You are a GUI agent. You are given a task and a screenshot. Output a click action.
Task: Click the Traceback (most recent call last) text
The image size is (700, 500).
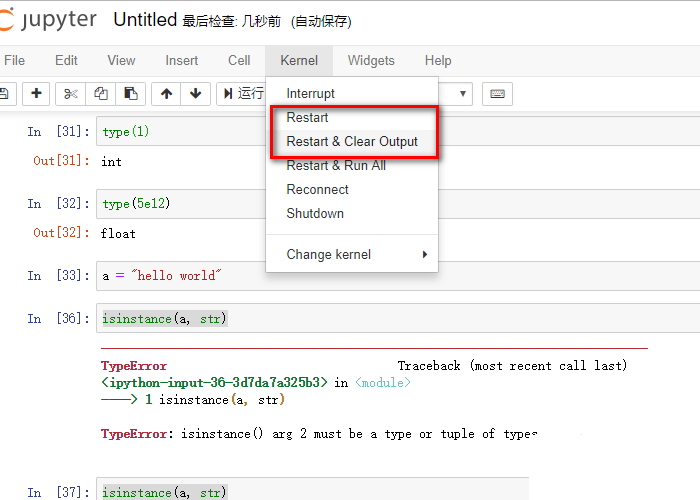[x=512, y=366]
